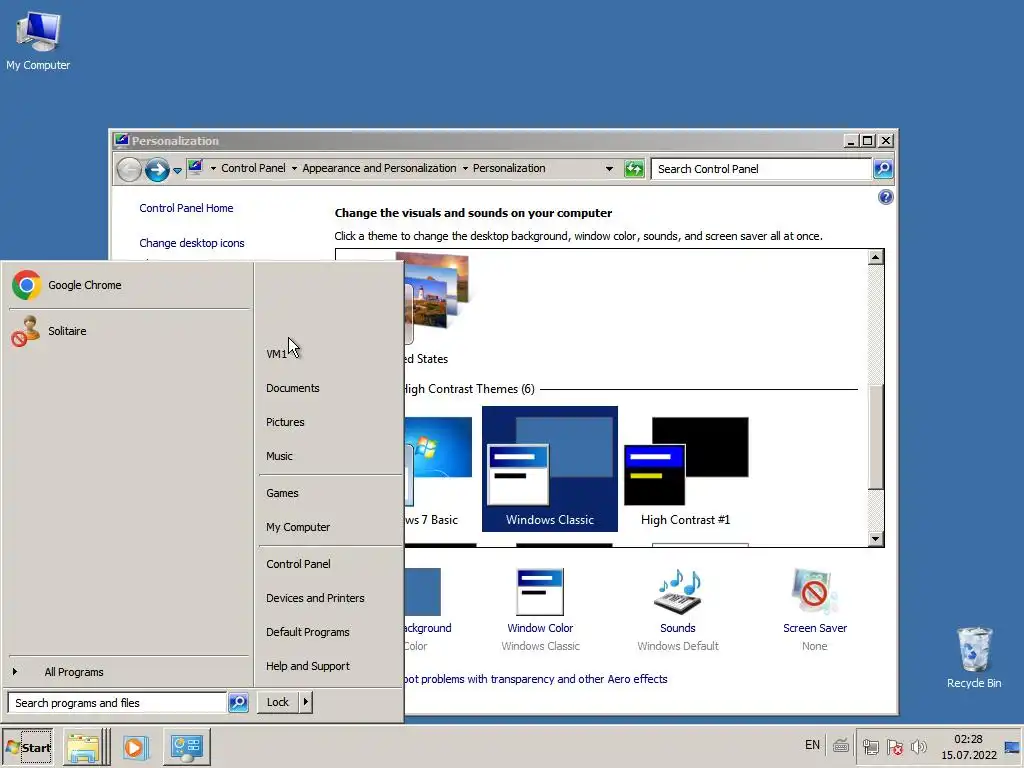This screenshot has width=1024, height=768.
Task: Expand the arrow before Personalization breadcrumb
Action: (x=465, y=168)
